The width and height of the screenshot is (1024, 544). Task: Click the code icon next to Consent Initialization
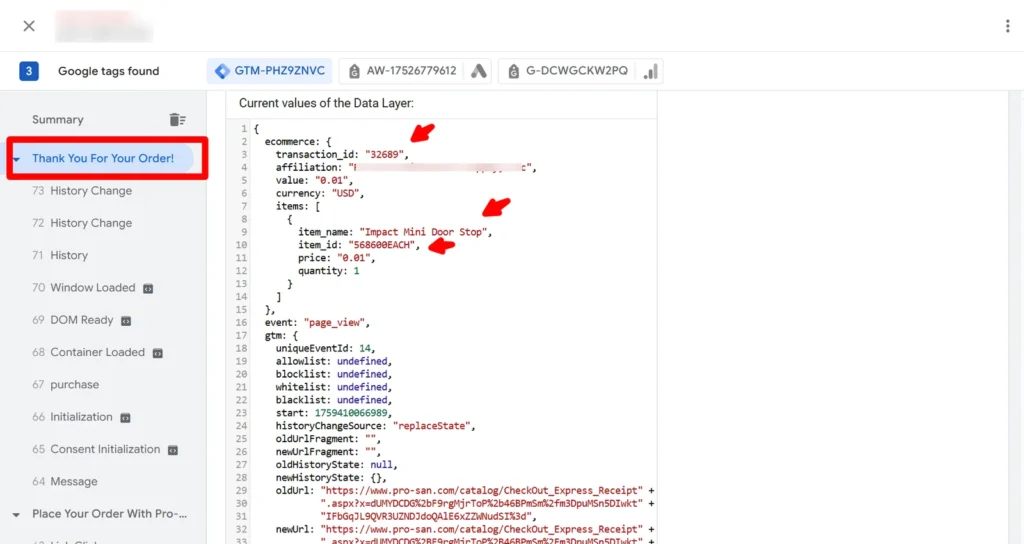click(x=173, y=450)
